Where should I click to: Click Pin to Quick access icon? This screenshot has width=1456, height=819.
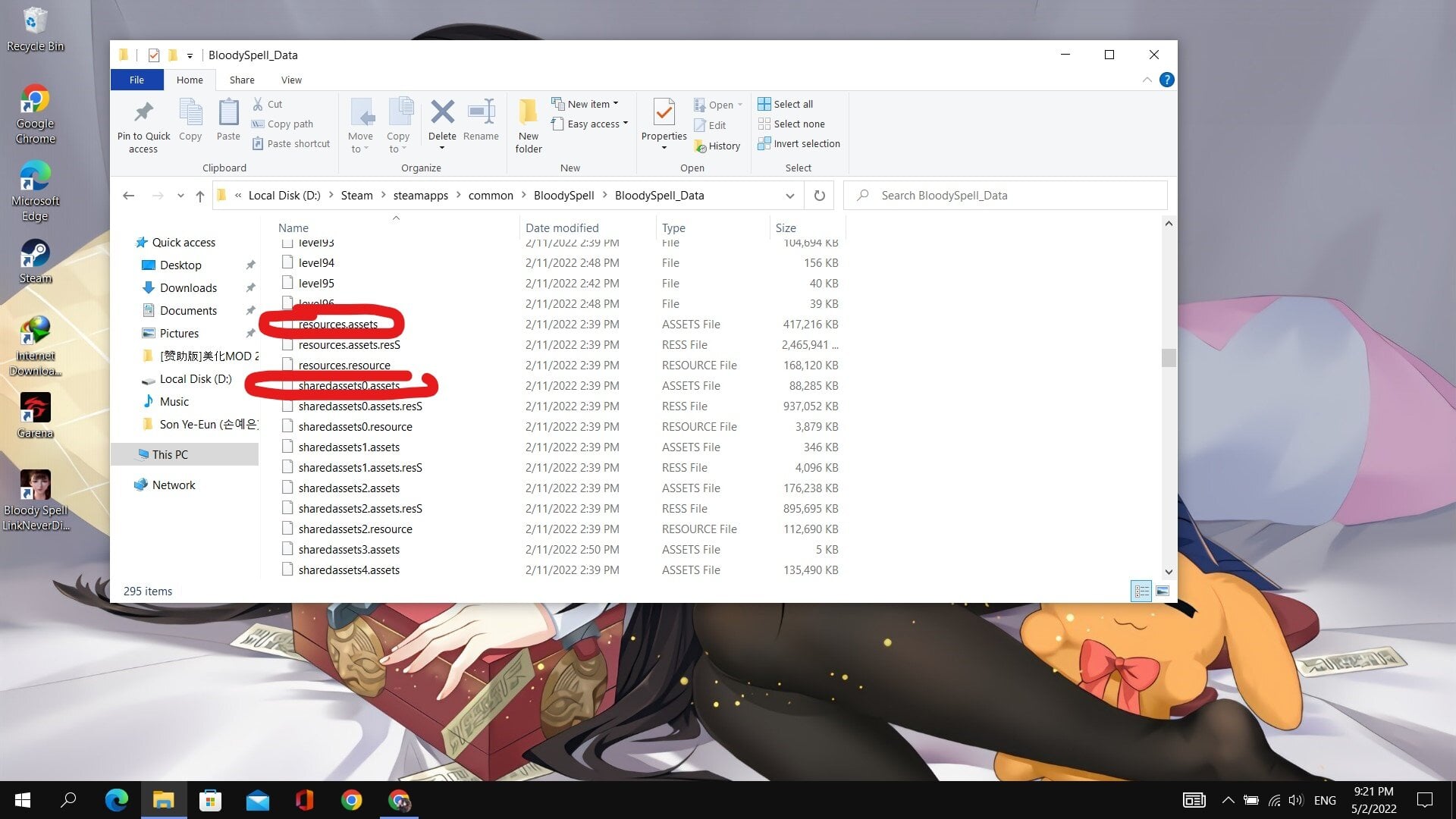point(143,113)
